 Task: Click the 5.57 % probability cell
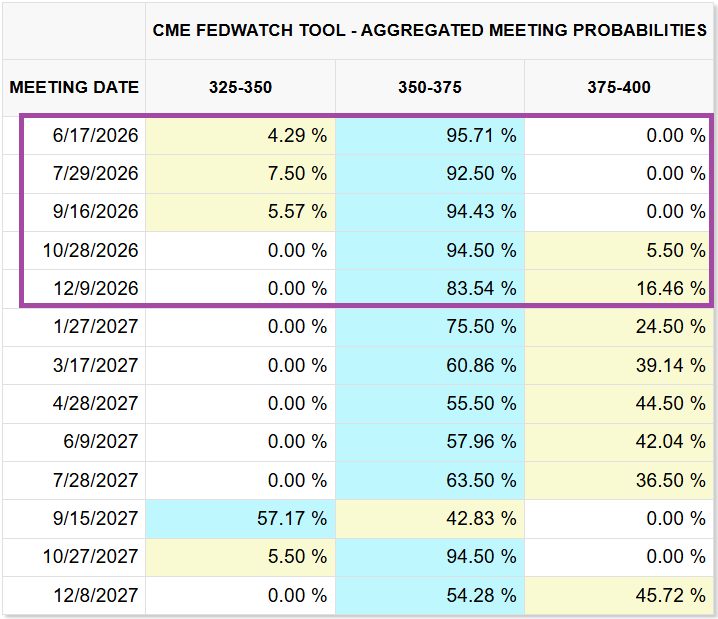click(240, 212)
